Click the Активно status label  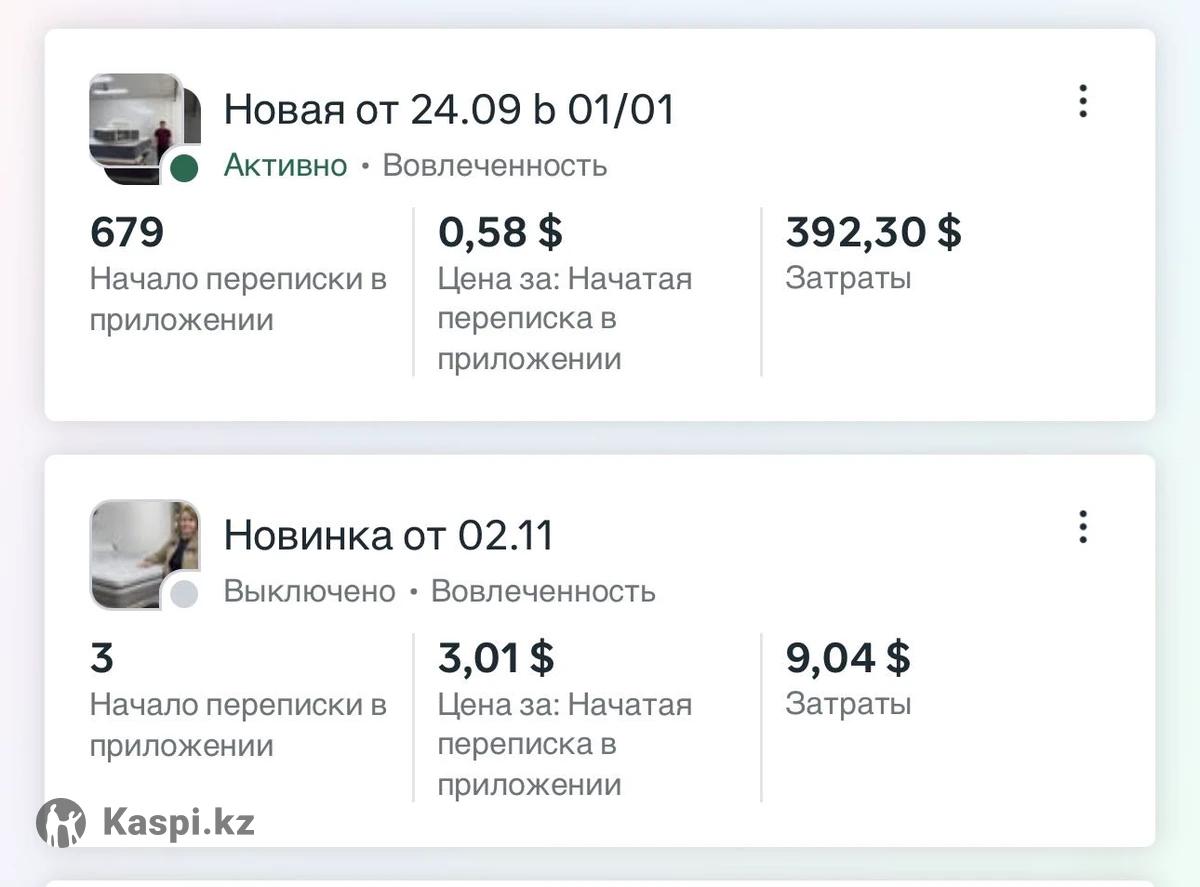[x=285, y=165]
